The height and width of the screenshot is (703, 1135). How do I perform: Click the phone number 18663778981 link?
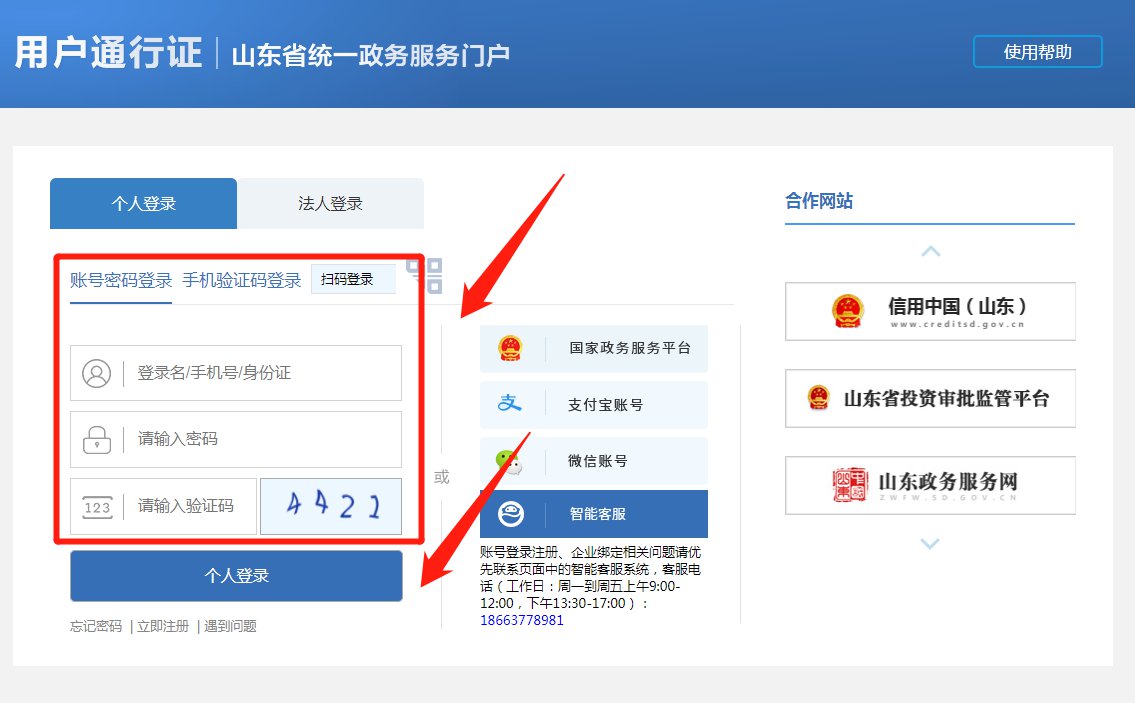tap(522, 620)
